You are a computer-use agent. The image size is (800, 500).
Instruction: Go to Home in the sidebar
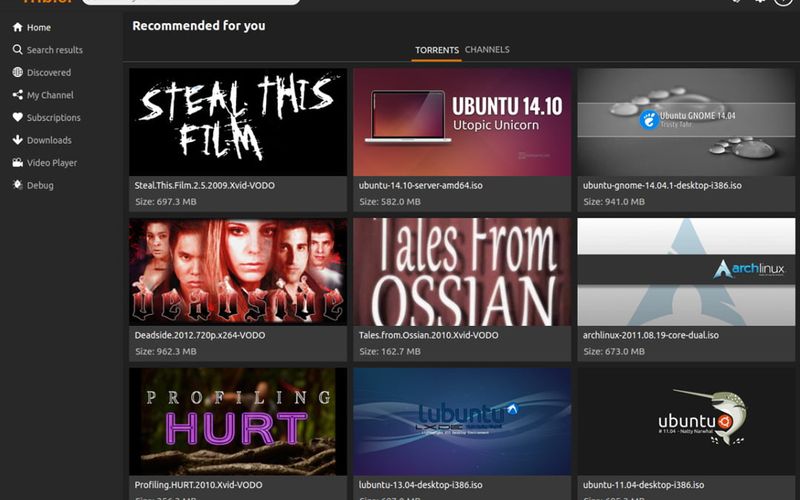pos(32,28)
